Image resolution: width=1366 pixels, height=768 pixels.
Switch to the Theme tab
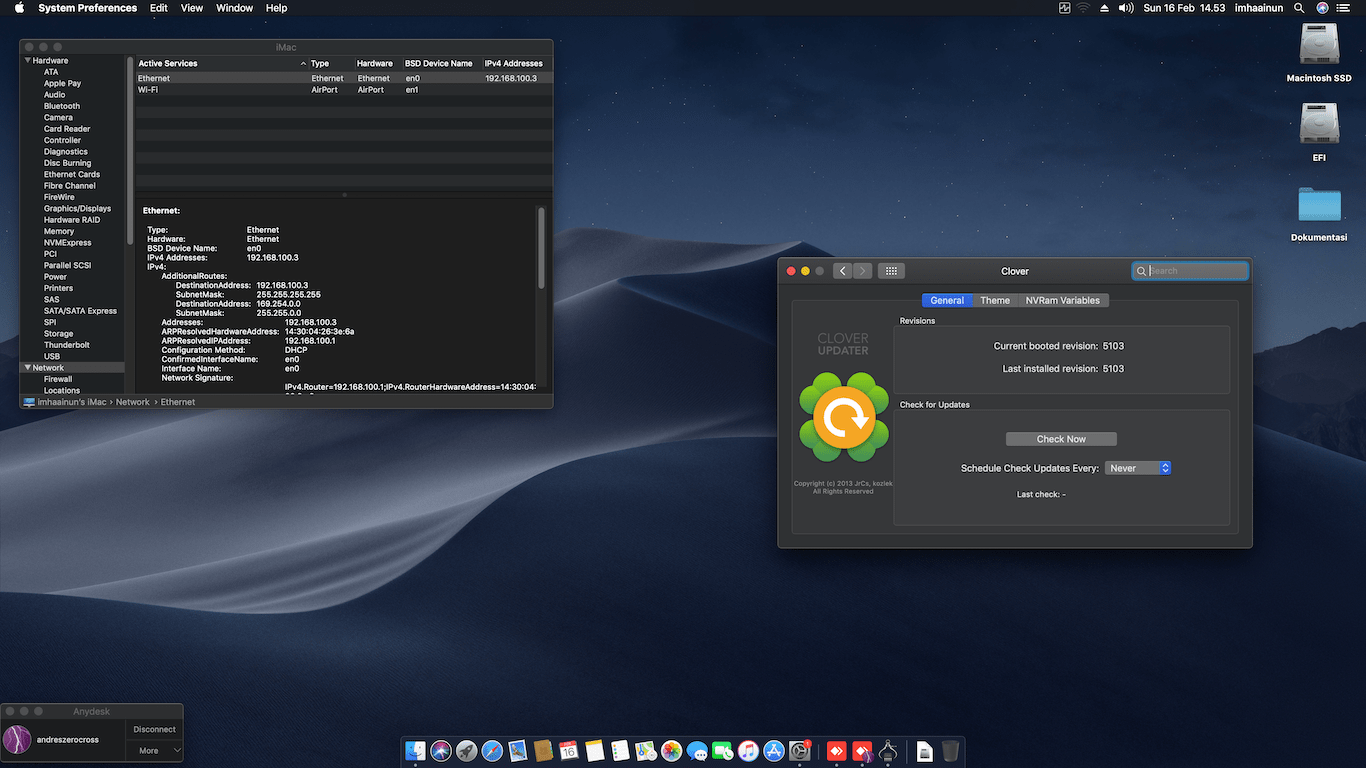coord(995,300)
